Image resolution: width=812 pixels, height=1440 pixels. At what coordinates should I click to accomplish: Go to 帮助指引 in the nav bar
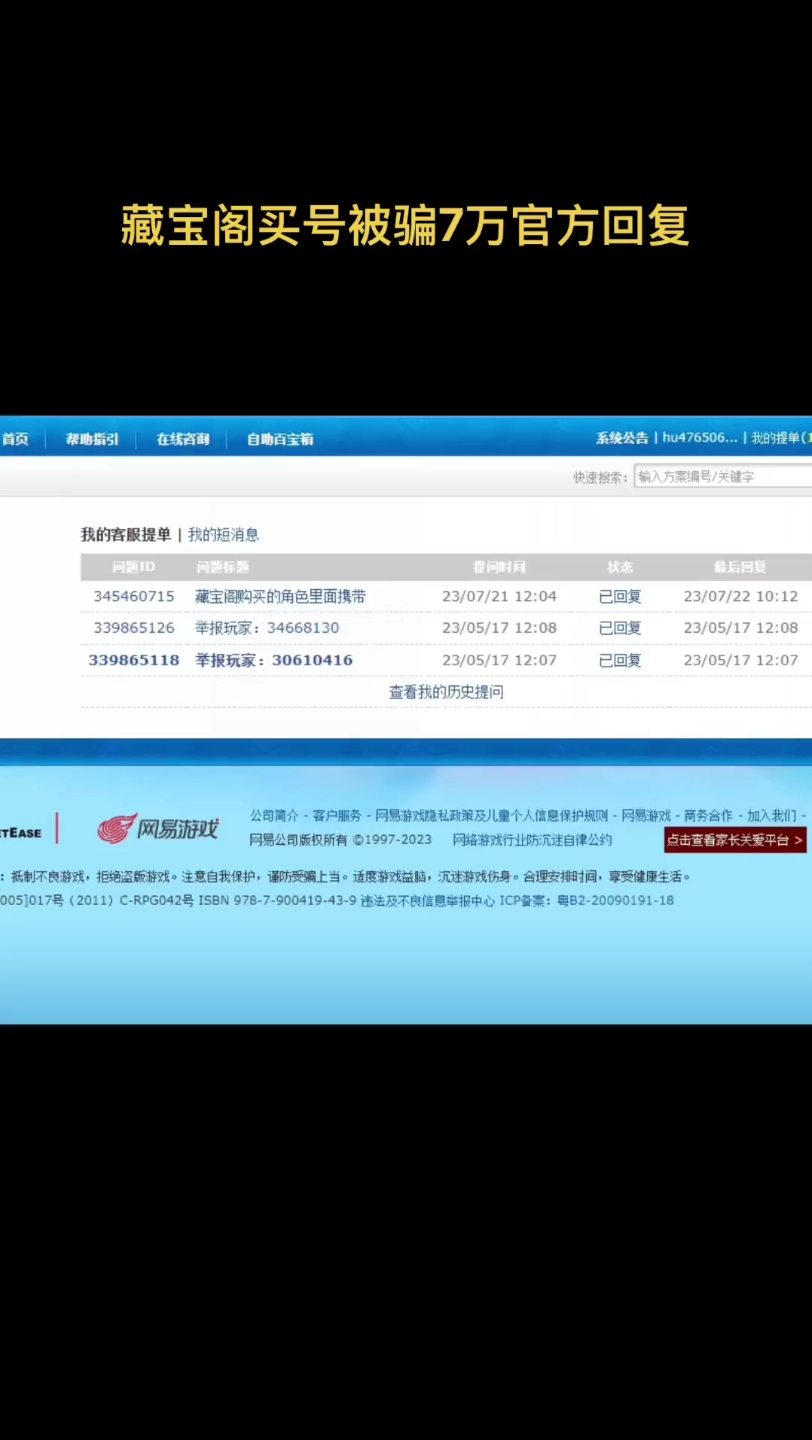point(92,439)
